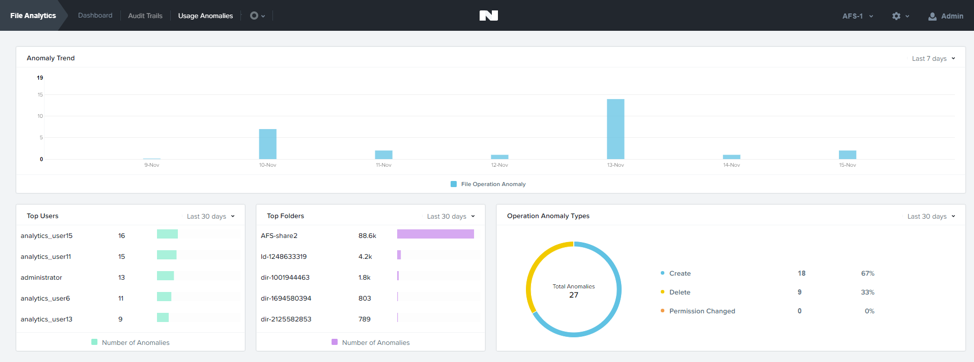Click the 14-Nov anomaly bar

pos(732,157)
